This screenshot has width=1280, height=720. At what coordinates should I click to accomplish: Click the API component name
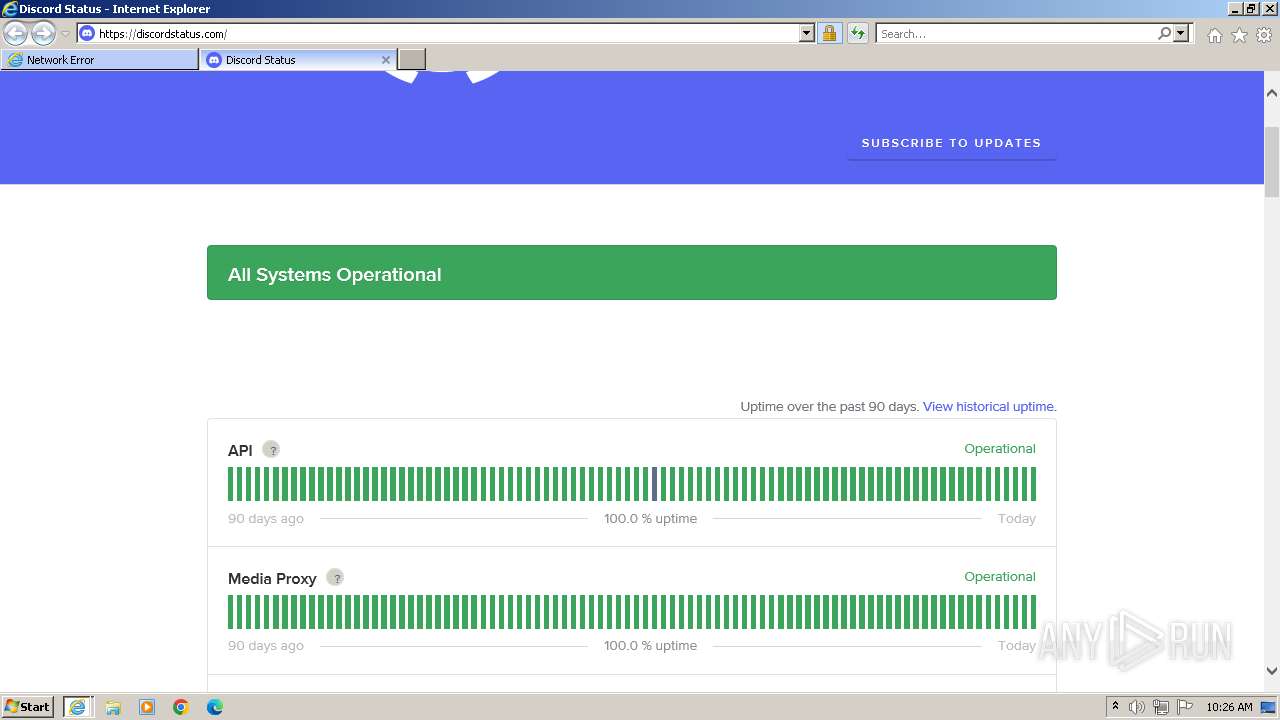(240, 451)
